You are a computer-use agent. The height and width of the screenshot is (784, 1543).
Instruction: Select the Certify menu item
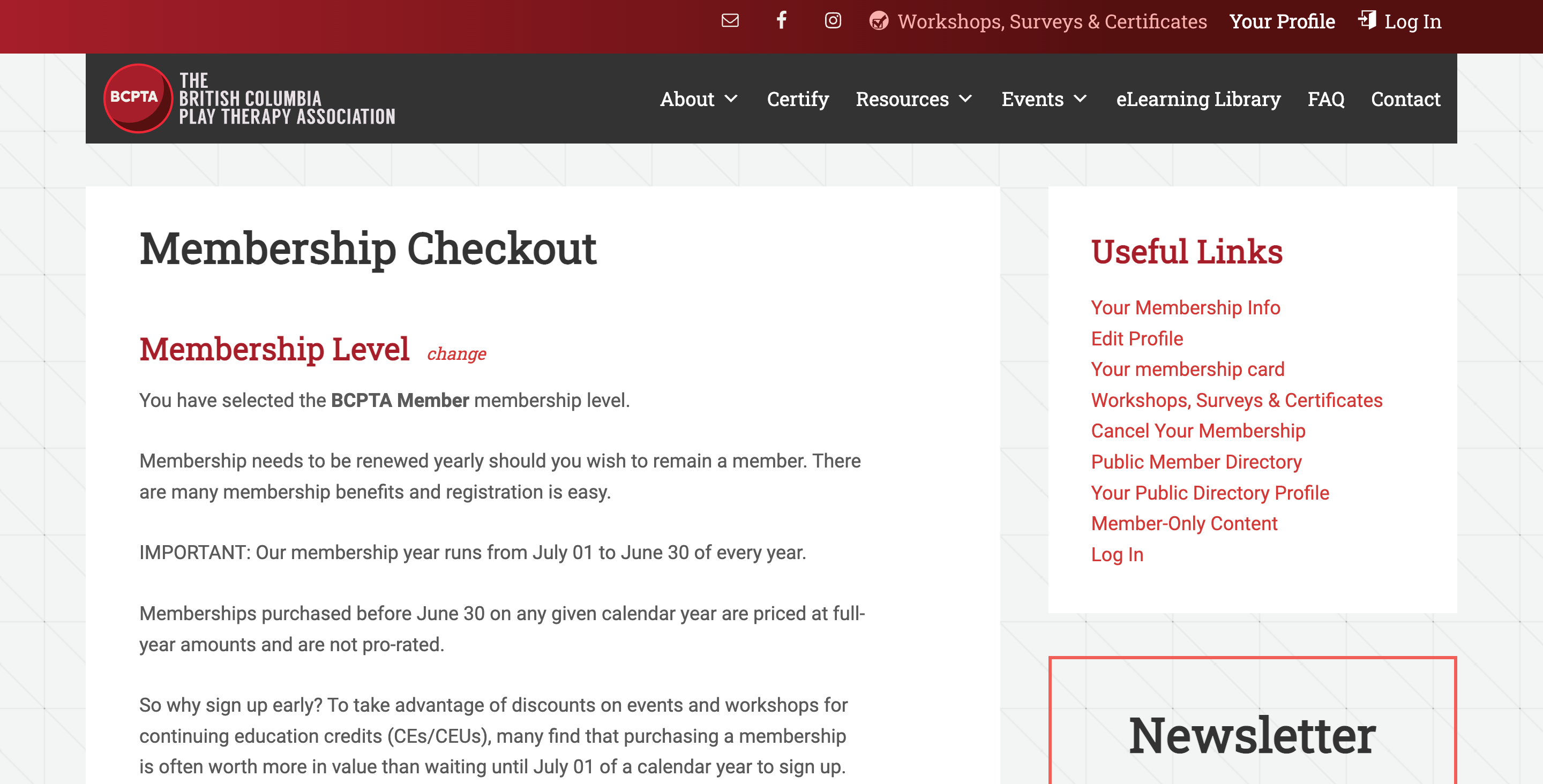coord(798,98)
